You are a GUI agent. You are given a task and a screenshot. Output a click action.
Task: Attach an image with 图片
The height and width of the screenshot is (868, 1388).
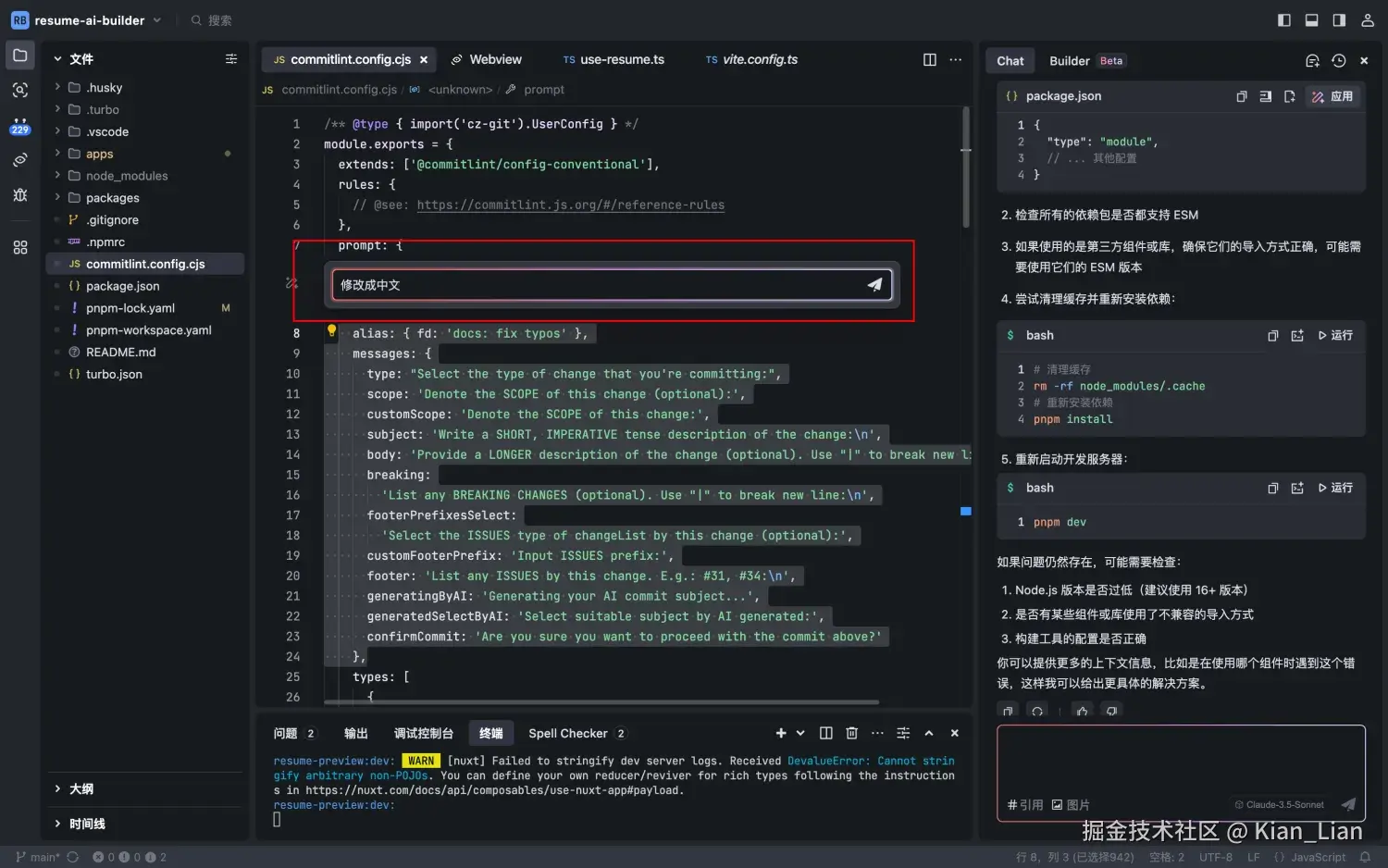1071,805
